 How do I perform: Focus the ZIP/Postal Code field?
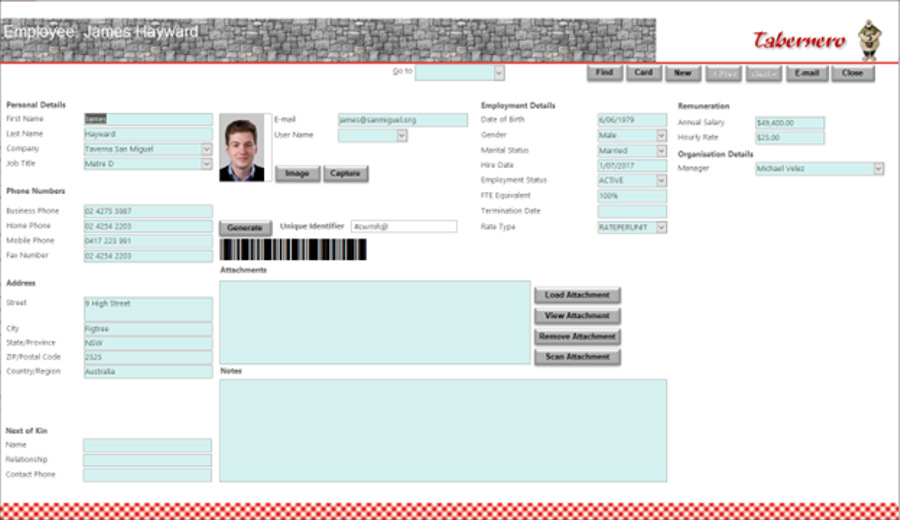(148, 357)
